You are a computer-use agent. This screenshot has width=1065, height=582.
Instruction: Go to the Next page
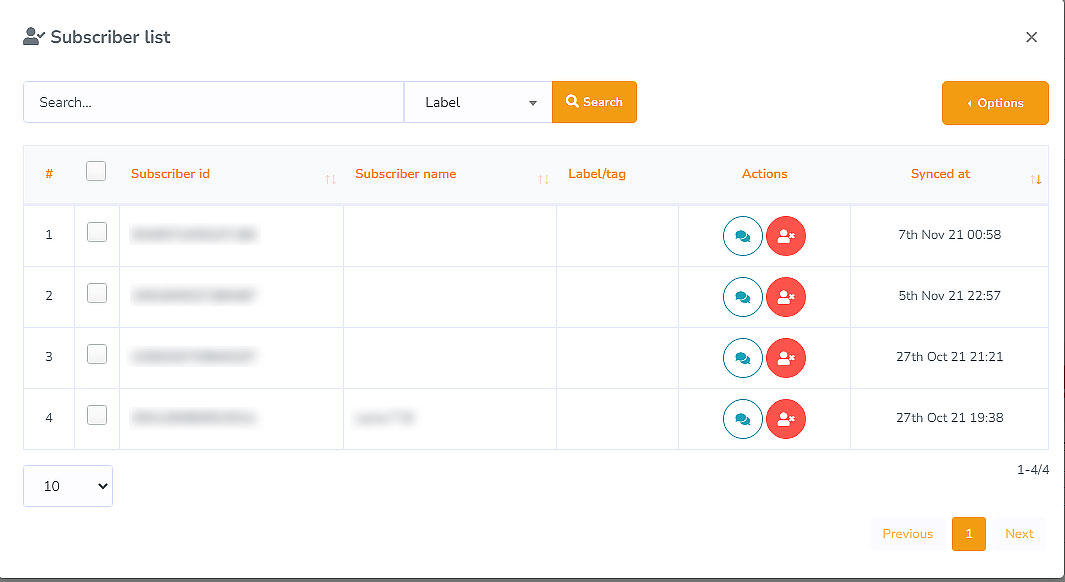pos(1019,534)
